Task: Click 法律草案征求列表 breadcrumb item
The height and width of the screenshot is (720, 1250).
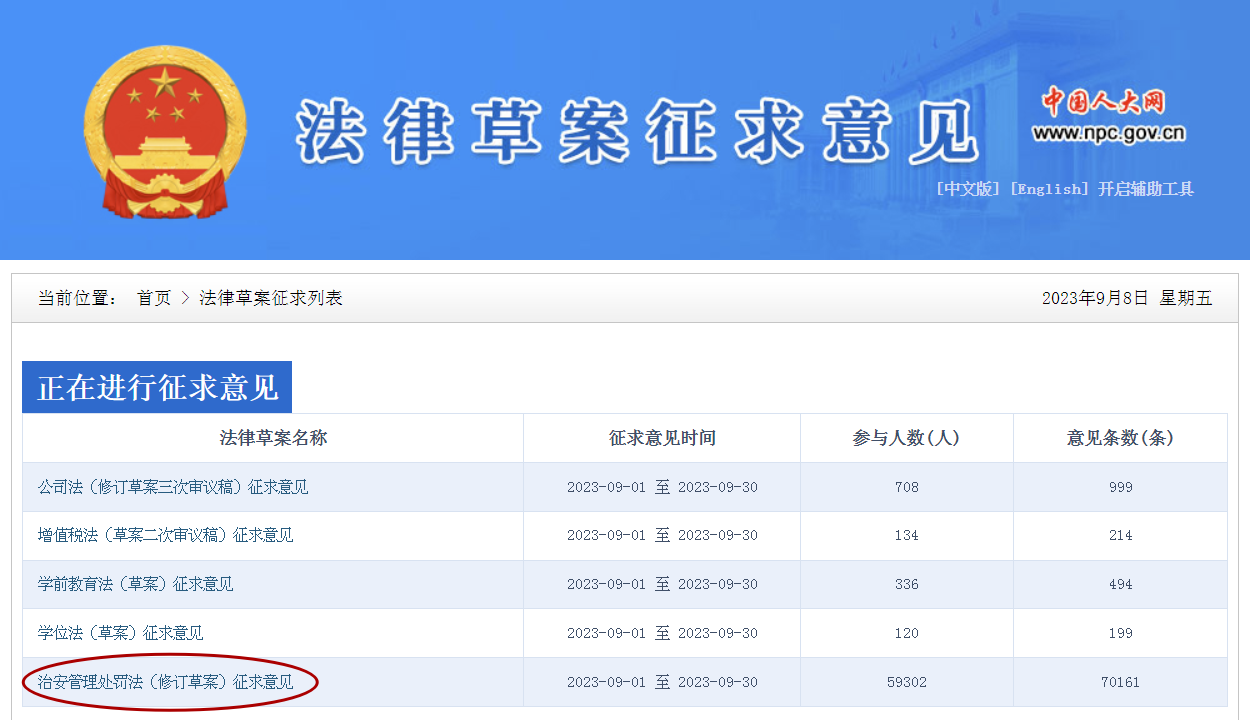Action: (271, 298)
